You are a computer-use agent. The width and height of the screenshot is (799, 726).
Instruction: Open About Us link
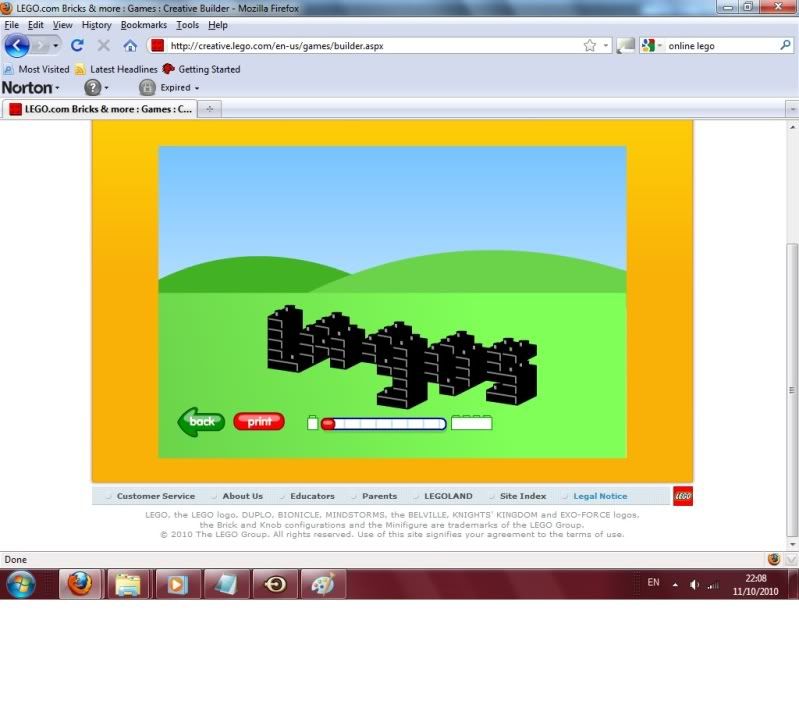coord(243,496)
